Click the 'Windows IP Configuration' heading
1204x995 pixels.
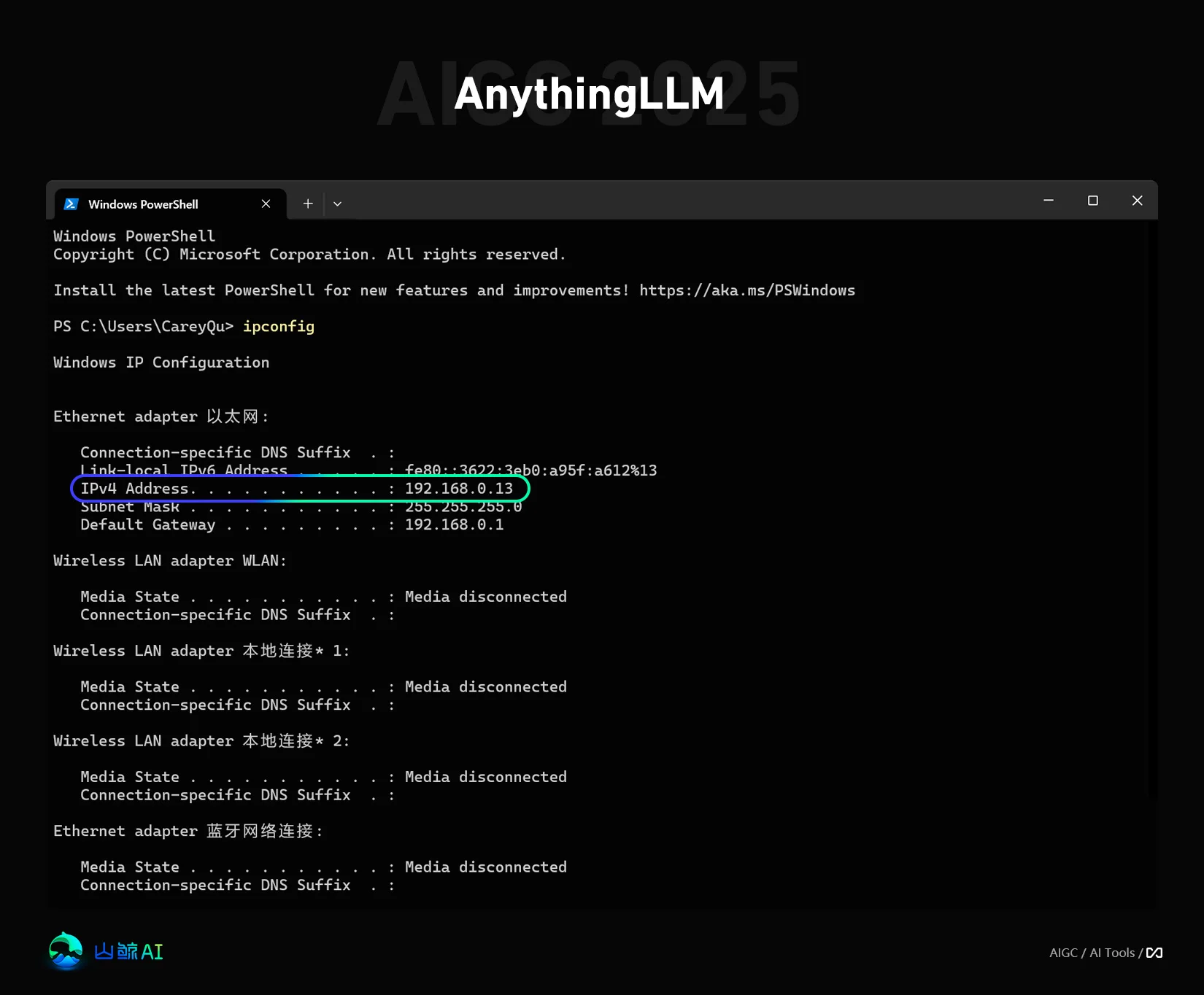point(161,363)
